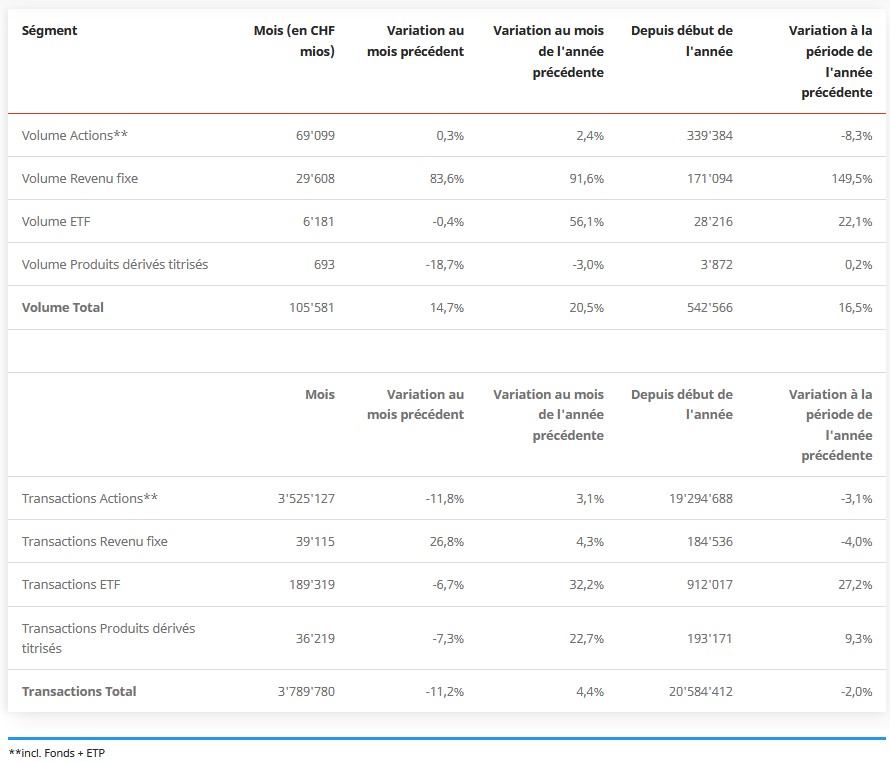Click the Transactions Actions** row label
This screenshot has width=890, height=762.
pyautogui.click(x=90, y=498)
